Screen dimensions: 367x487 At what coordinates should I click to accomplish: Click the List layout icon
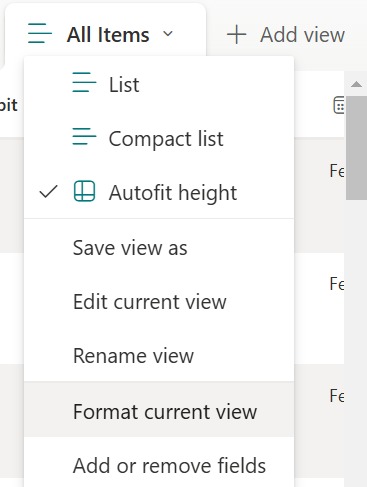click(x=84, y=82)
